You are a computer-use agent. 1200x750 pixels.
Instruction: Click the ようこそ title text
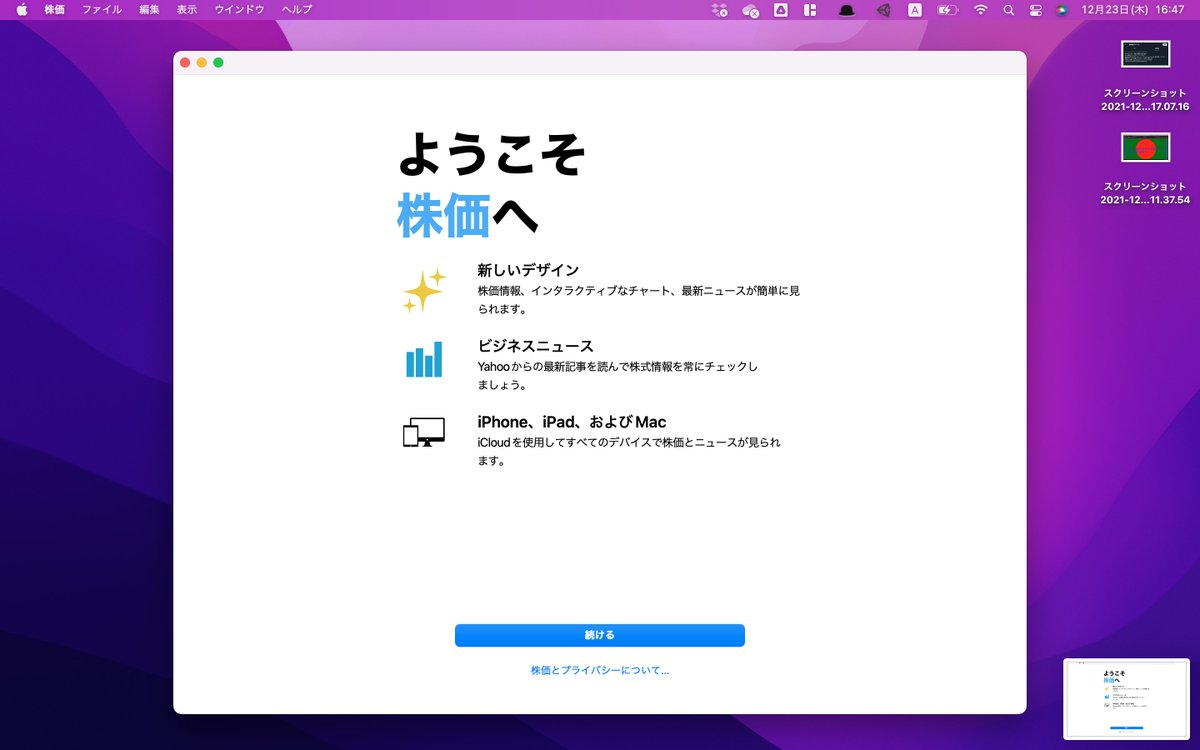tap(492, 154)
